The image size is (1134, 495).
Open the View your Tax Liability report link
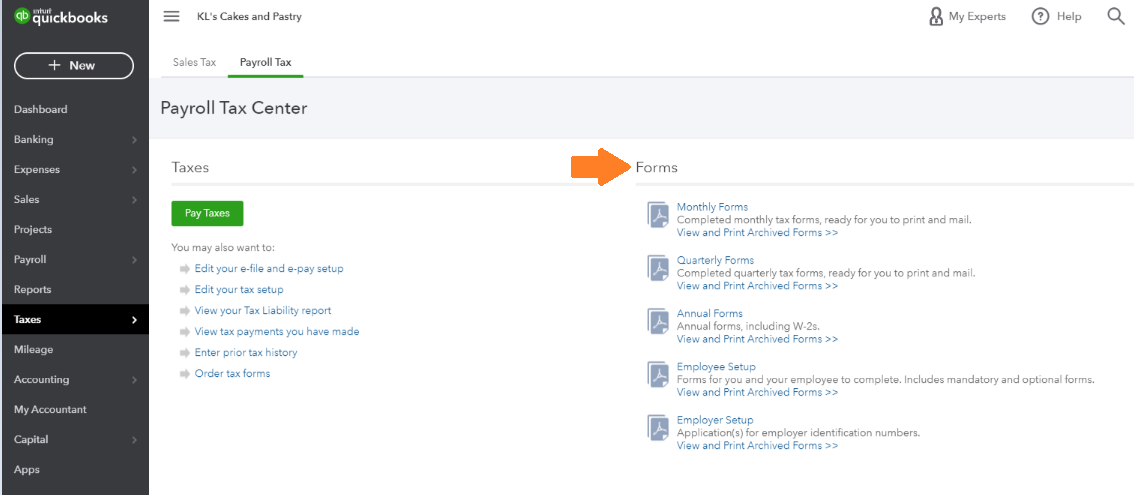(263, 311)
